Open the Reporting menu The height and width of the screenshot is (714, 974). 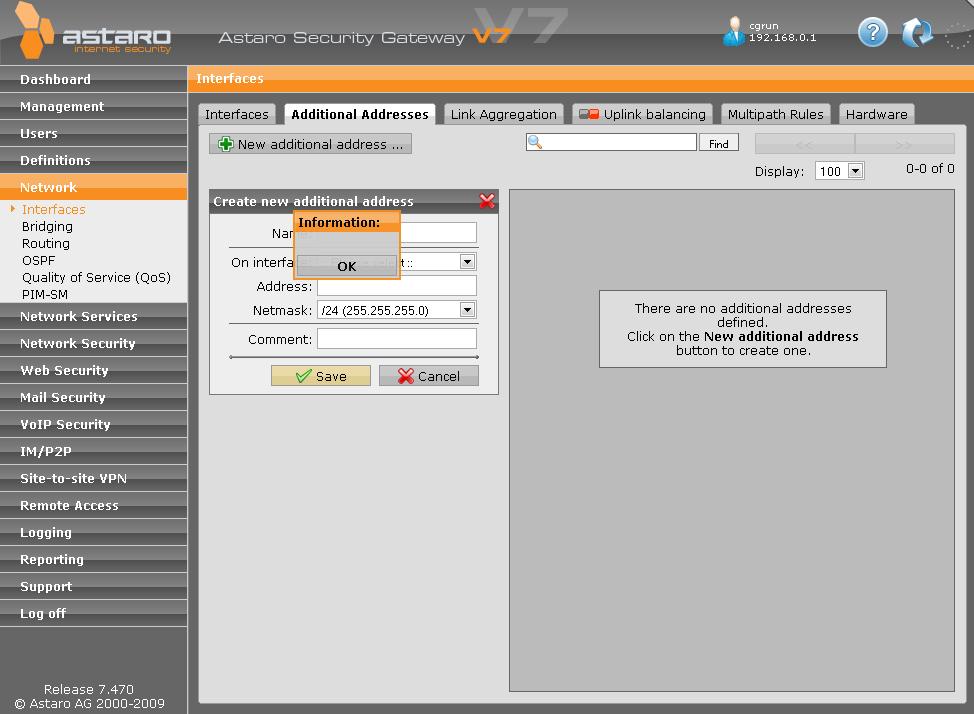[93, 559]
